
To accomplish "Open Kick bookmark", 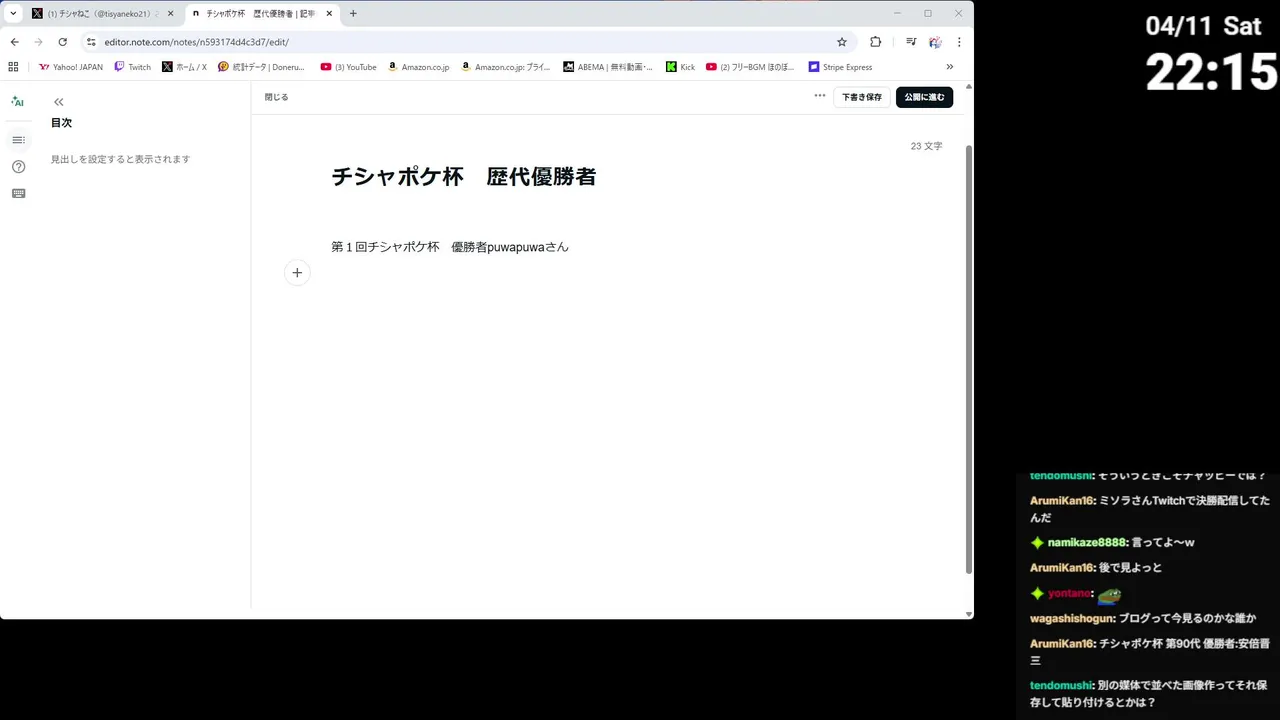I will [x=681, y=67].
